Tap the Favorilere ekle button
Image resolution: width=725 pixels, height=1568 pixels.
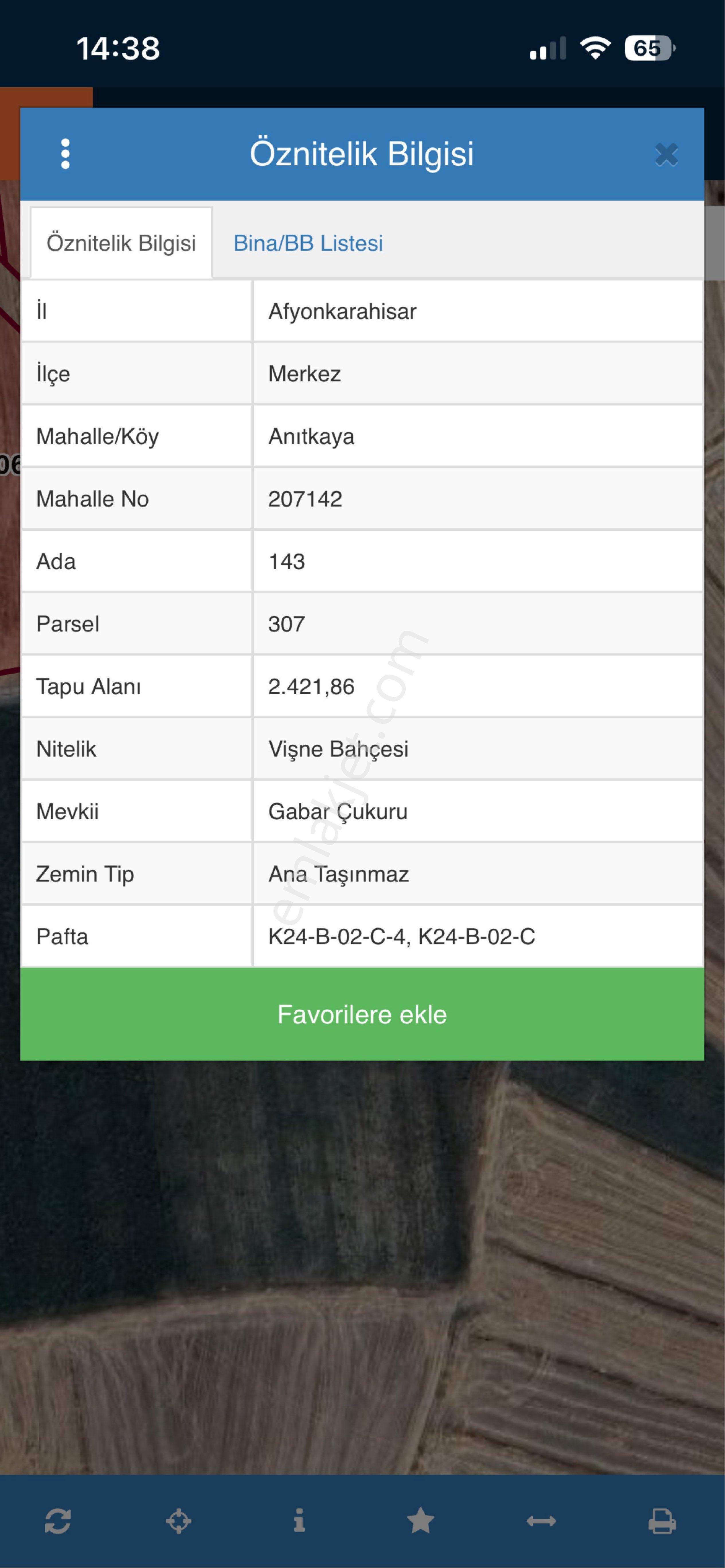coord(362,1015)
